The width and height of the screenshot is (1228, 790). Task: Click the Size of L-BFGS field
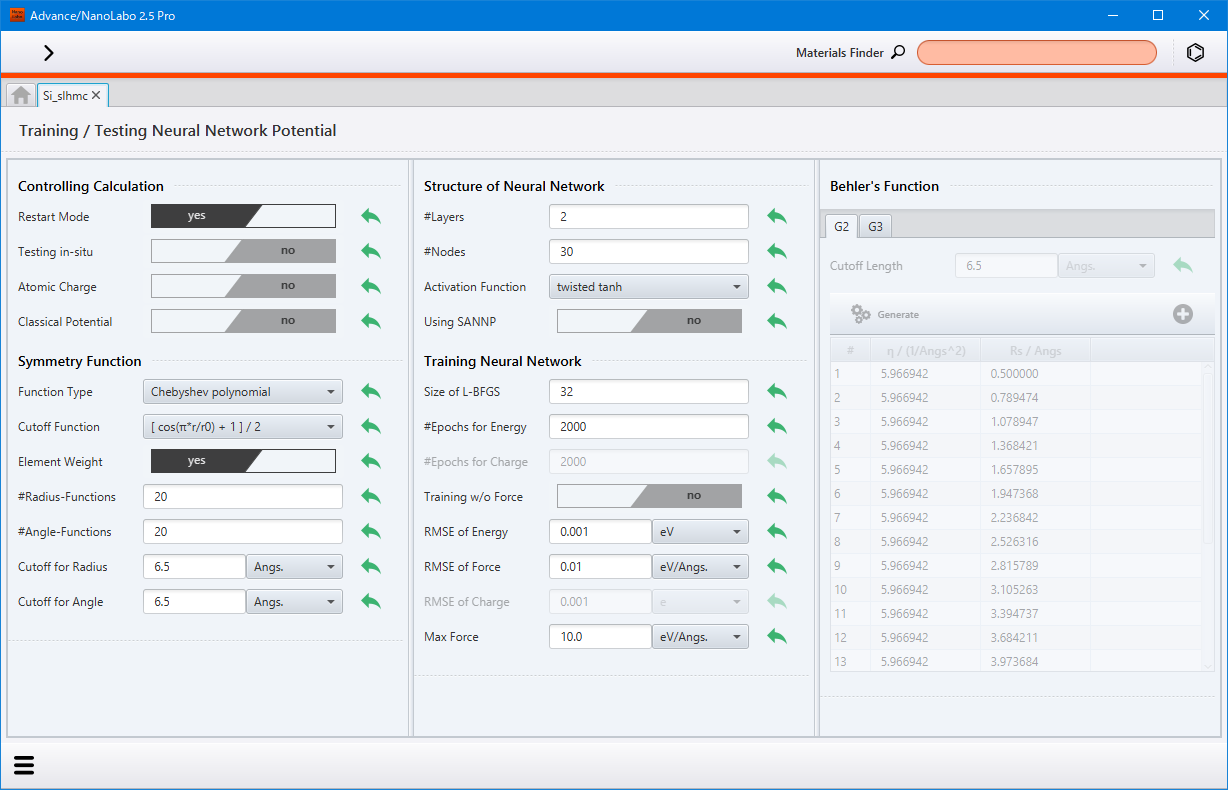[x=649, y=391]
